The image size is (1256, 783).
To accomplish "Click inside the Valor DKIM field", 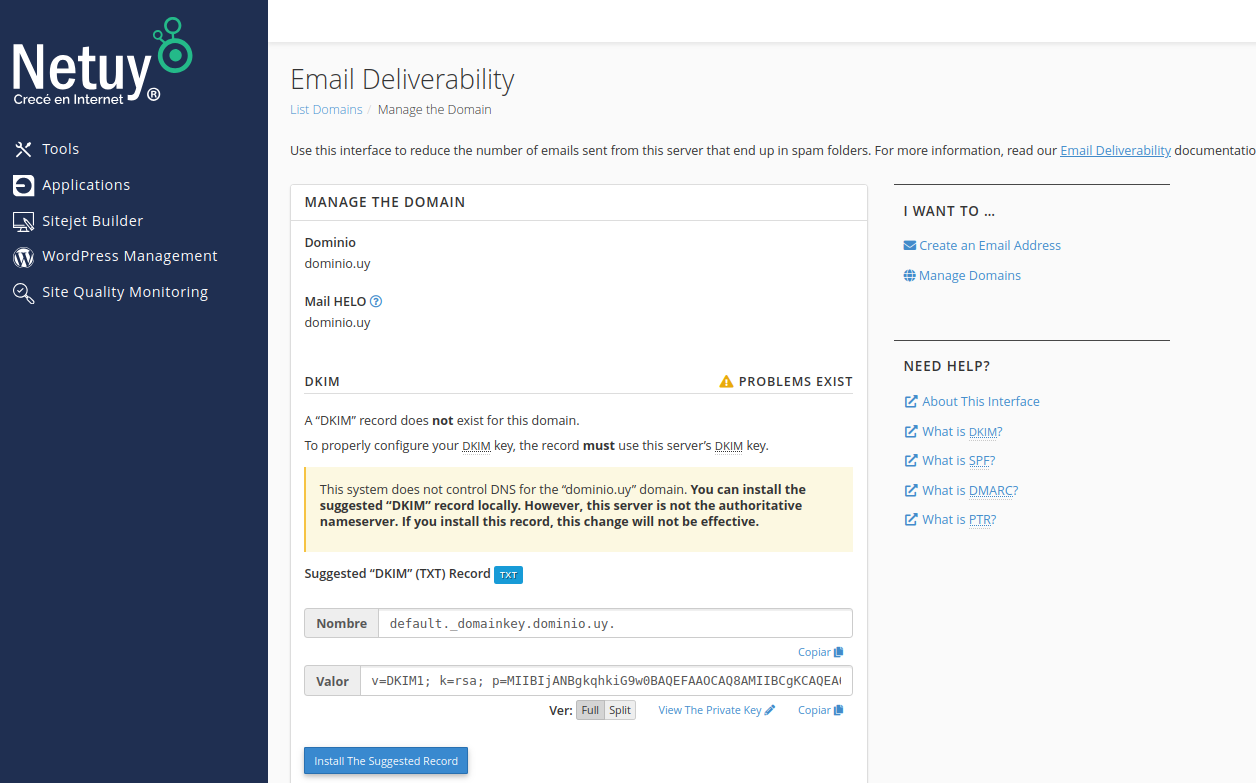I will (x=605, y=681).
